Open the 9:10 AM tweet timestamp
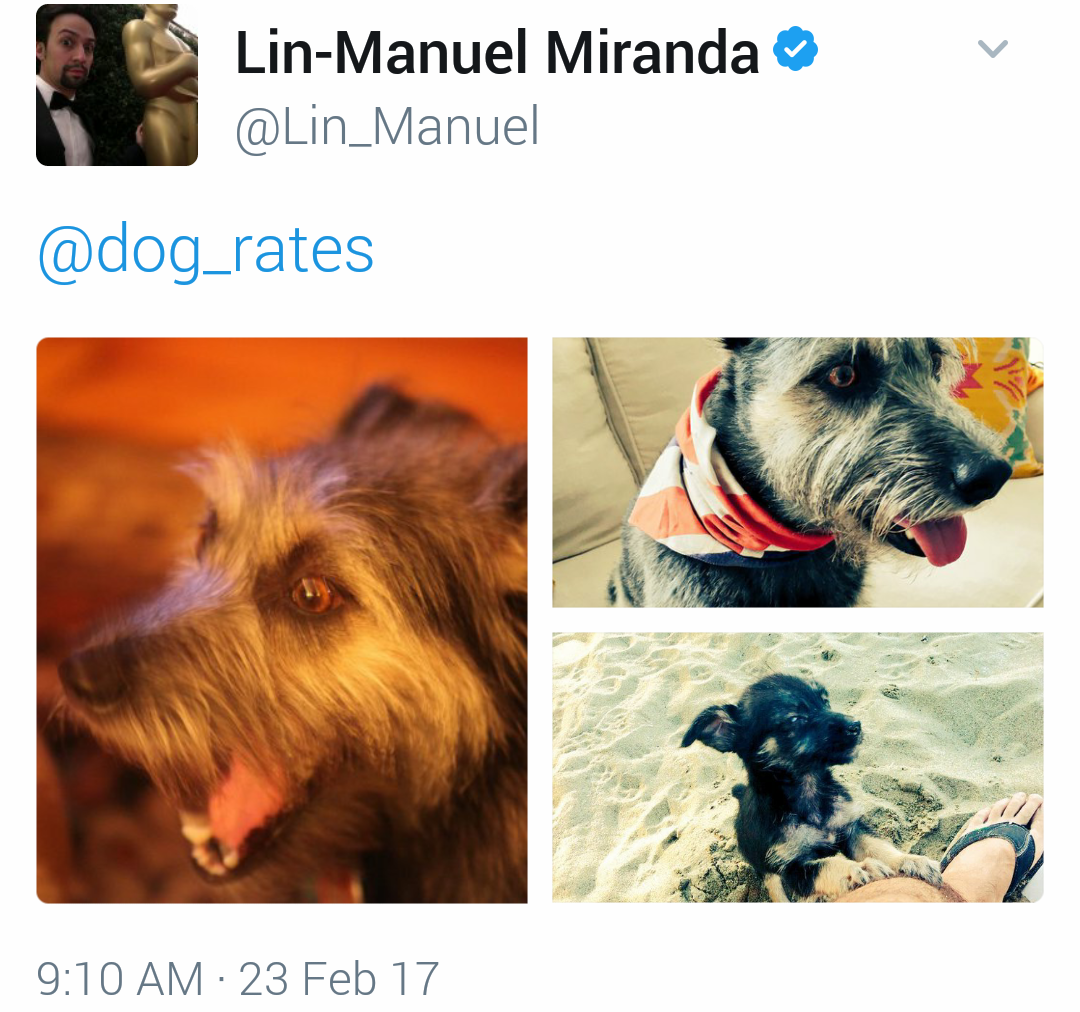This screenshot has height=1012, width=1080. (120, 978)
